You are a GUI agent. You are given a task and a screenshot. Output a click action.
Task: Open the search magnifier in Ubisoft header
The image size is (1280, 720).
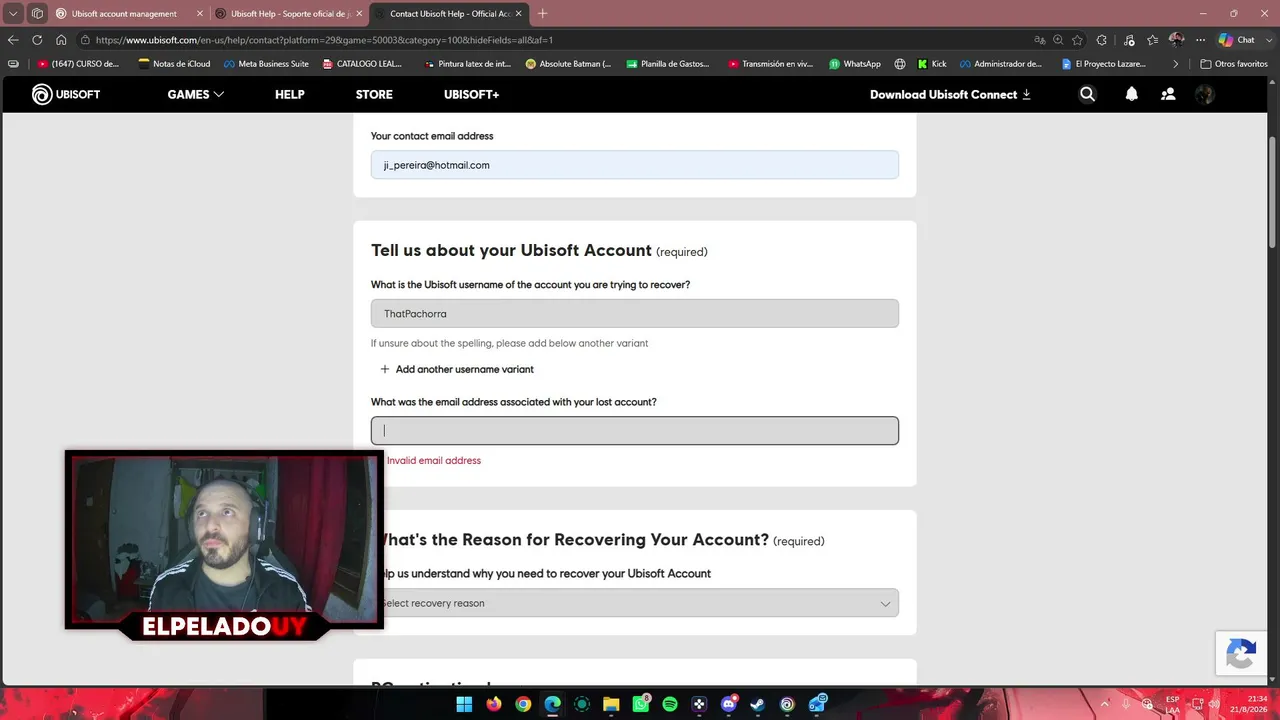[x=1087, y=94]
